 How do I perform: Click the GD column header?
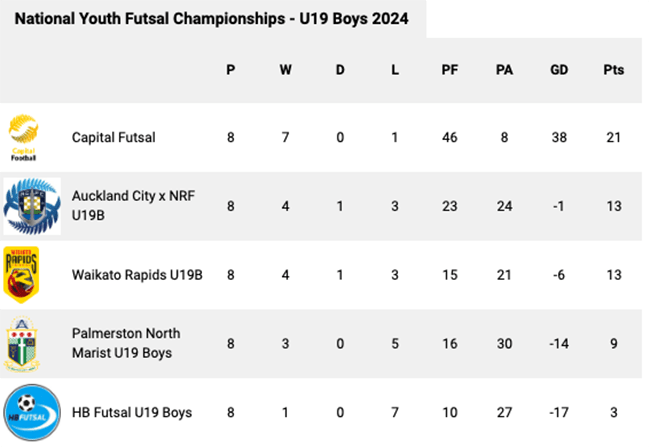(559, 70)
